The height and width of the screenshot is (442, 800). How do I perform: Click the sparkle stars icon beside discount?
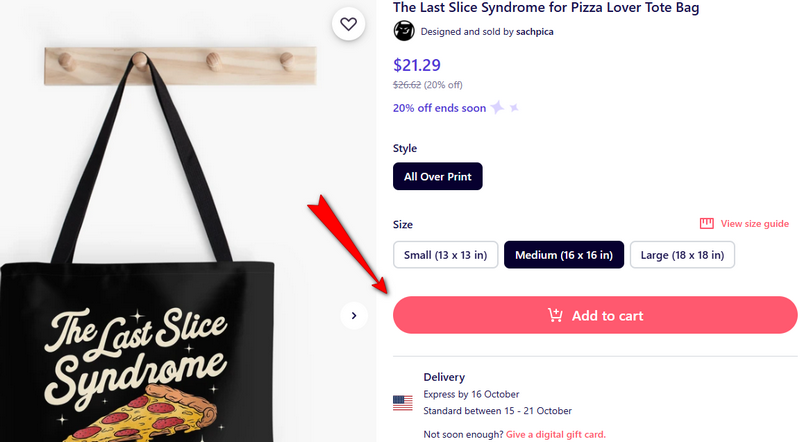click(504, 108)
